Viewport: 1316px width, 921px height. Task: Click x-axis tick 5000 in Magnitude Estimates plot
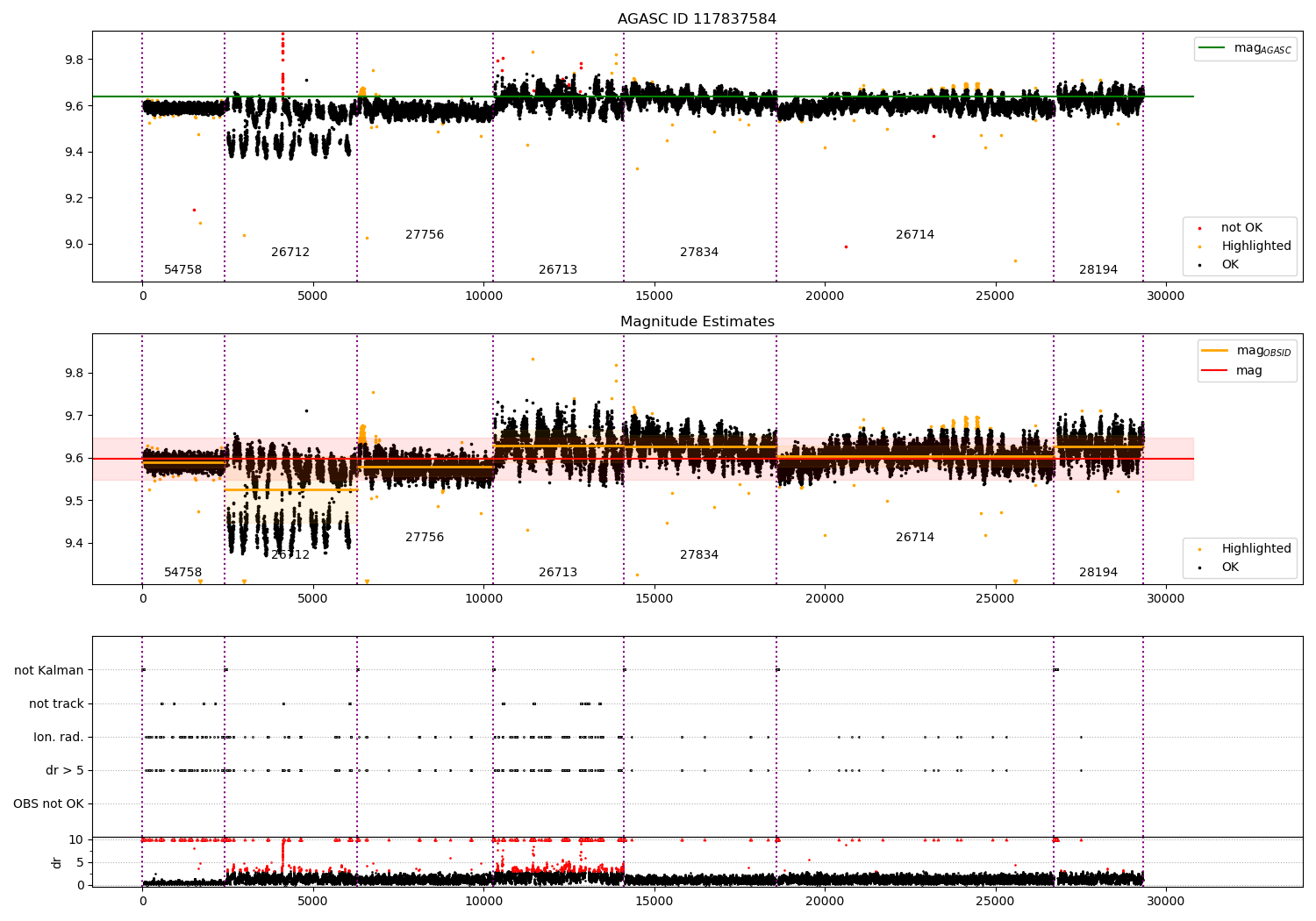[313, 599]
